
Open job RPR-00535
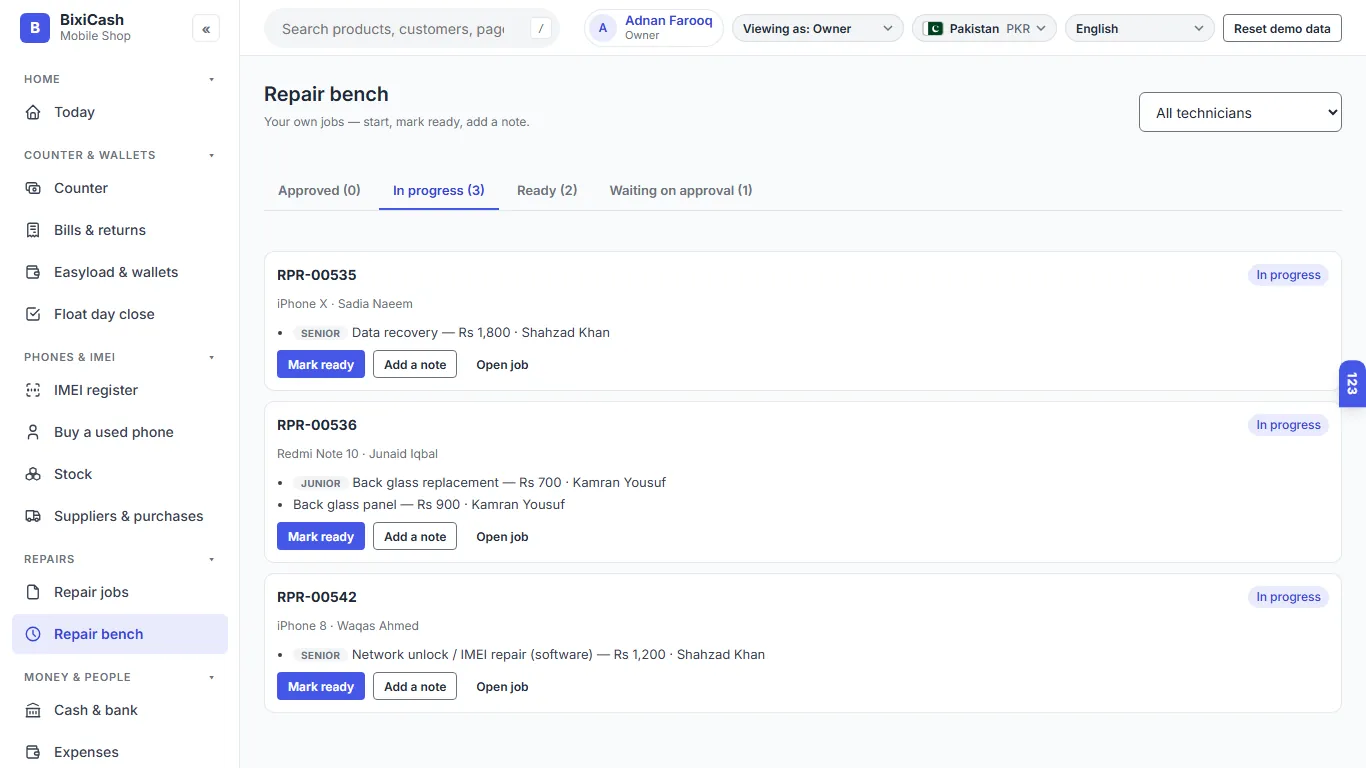(502, 364)
